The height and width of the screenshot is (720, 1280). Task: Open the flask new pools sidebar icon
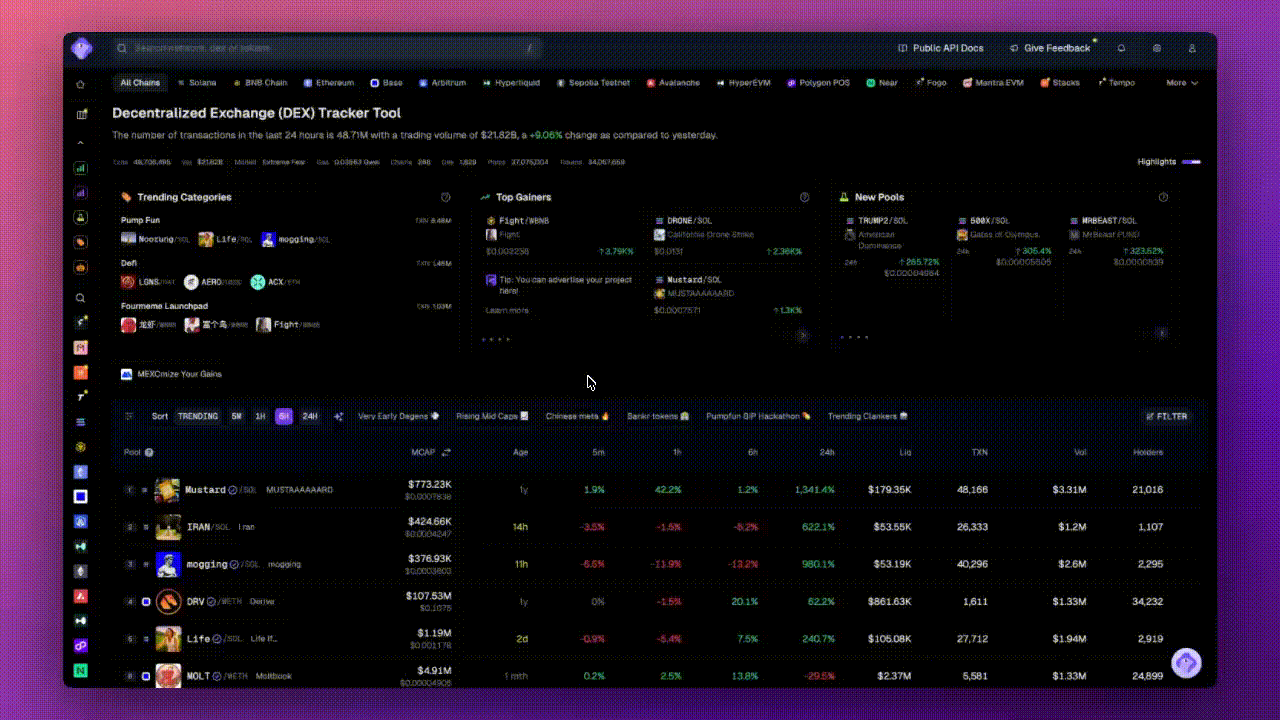point(81,217)
